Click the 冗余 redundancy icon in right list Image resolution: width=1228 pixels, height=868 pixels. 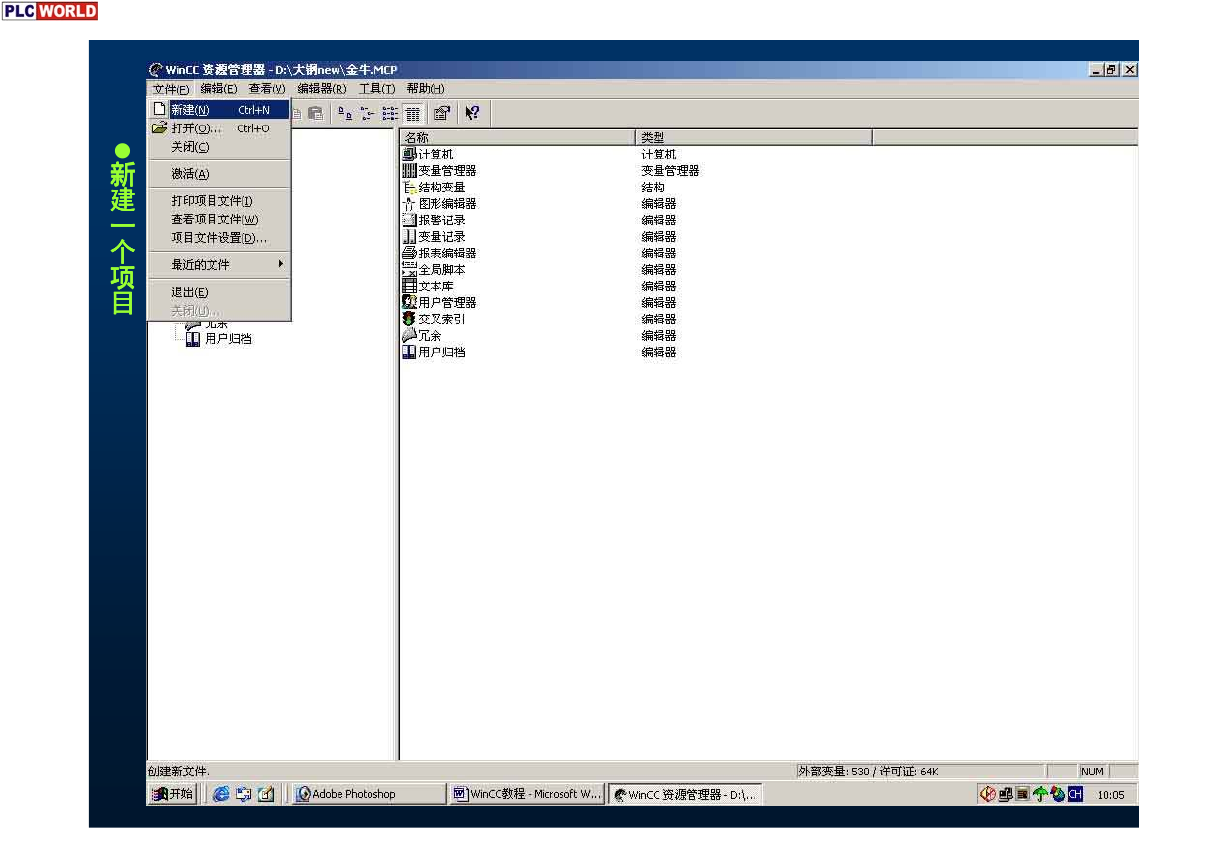tap(409, 335)
